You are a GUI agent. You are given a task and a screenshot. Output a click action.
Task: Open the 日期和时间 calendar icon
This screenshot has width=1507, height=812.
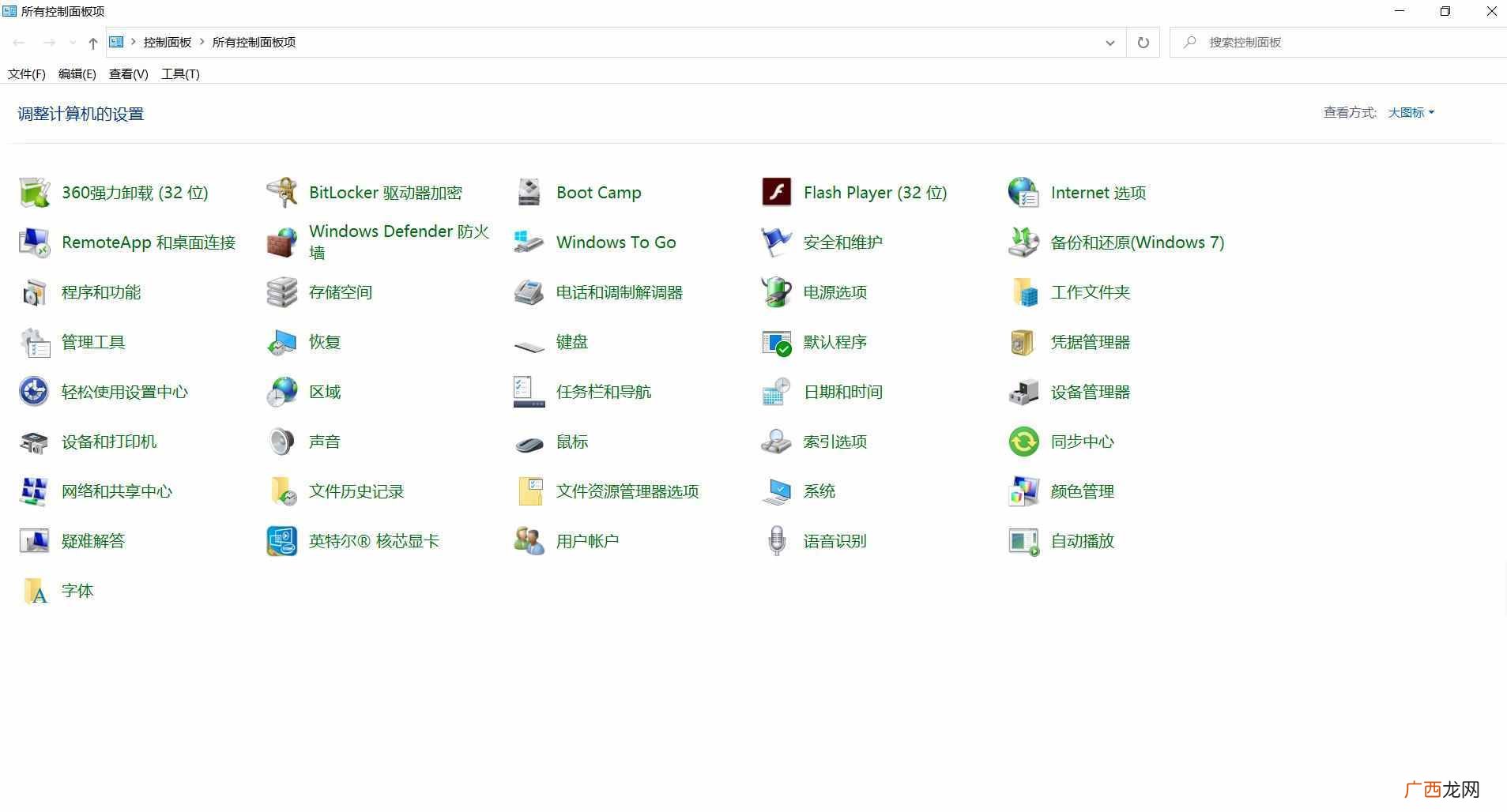[776, 392]
